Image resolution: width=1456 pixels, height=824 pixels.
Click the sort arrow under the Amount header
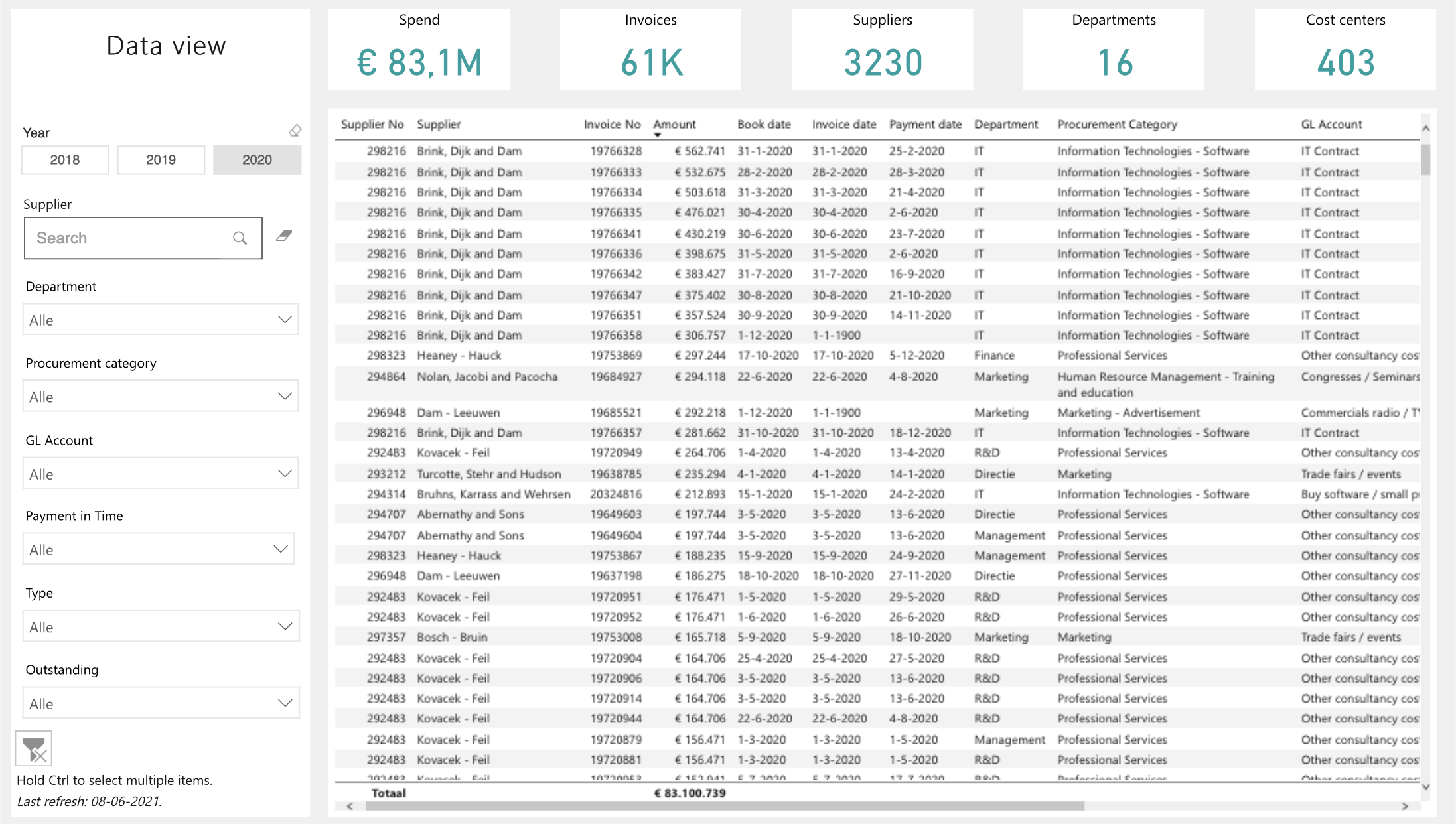click(x=658, y=135)
